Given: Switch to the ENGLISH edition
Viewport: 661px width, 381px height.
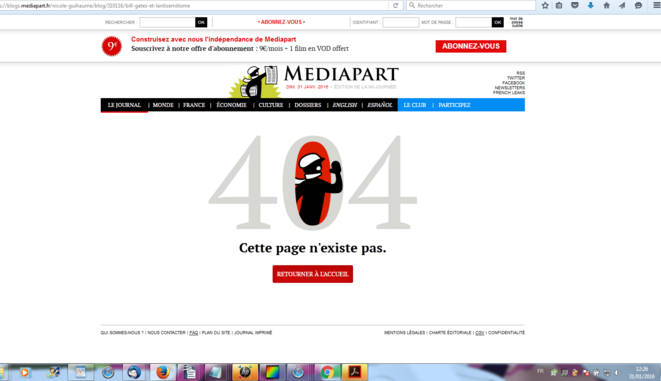Looking at the screenshot, I should pyautogui.click(x=345, y=105).
